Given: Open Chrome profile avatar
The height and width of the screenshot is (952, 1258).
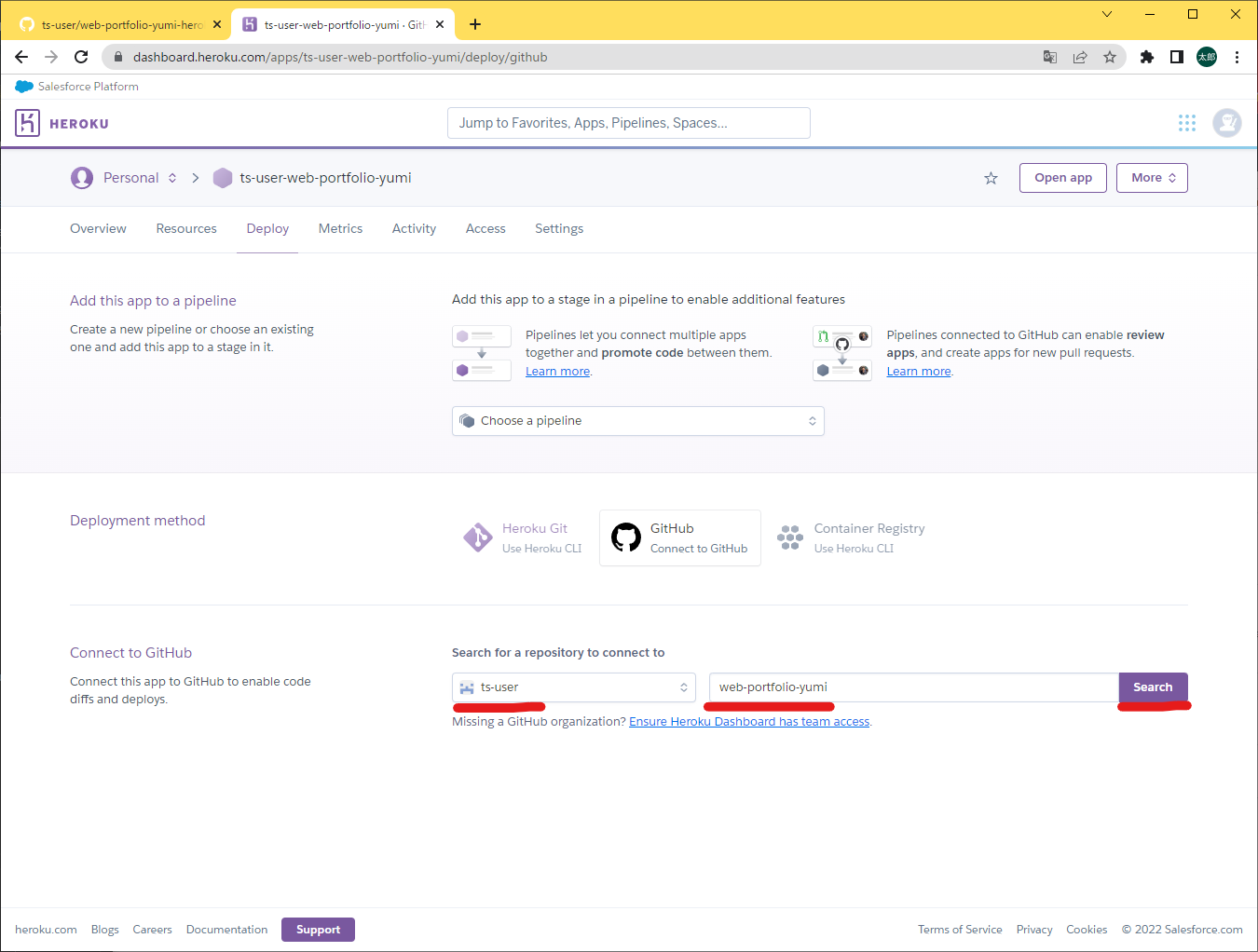Looking at the screenshot, I should tap(1207, 57).
